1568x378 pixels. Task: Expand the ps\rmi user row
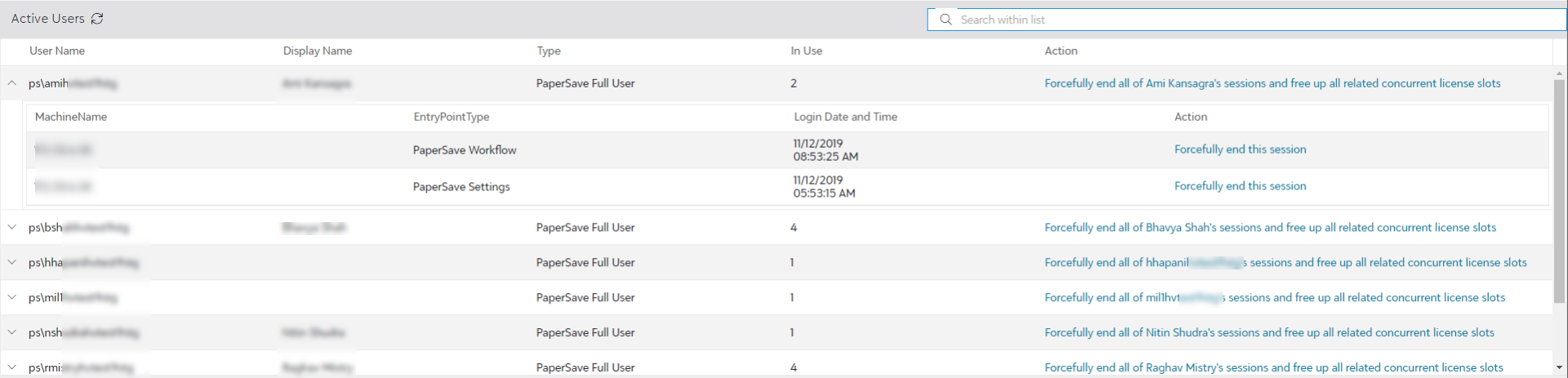click(x=12, y=367)
